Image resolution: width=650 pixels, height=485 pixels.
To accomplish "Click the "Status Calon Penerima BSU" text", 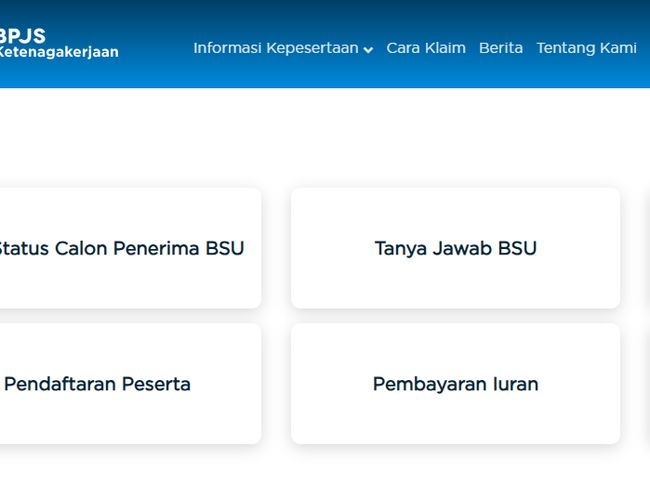I will [120, 248].
